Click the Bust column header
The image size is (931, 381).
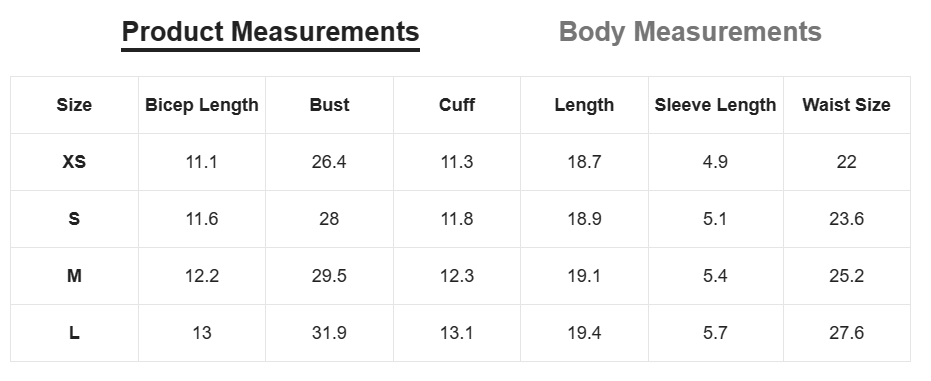pyautogui.click(x=330, y=105)
